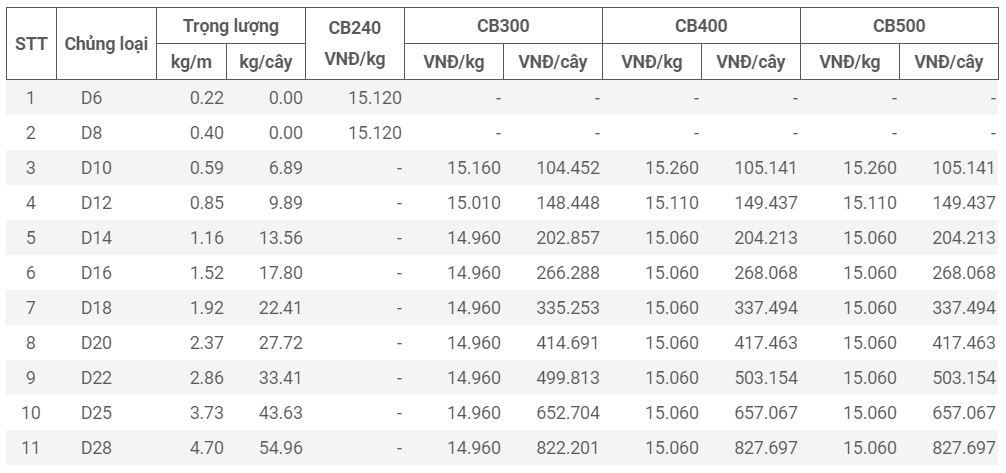
Task: Select the CB300 group header
Action: click(503, 26)
